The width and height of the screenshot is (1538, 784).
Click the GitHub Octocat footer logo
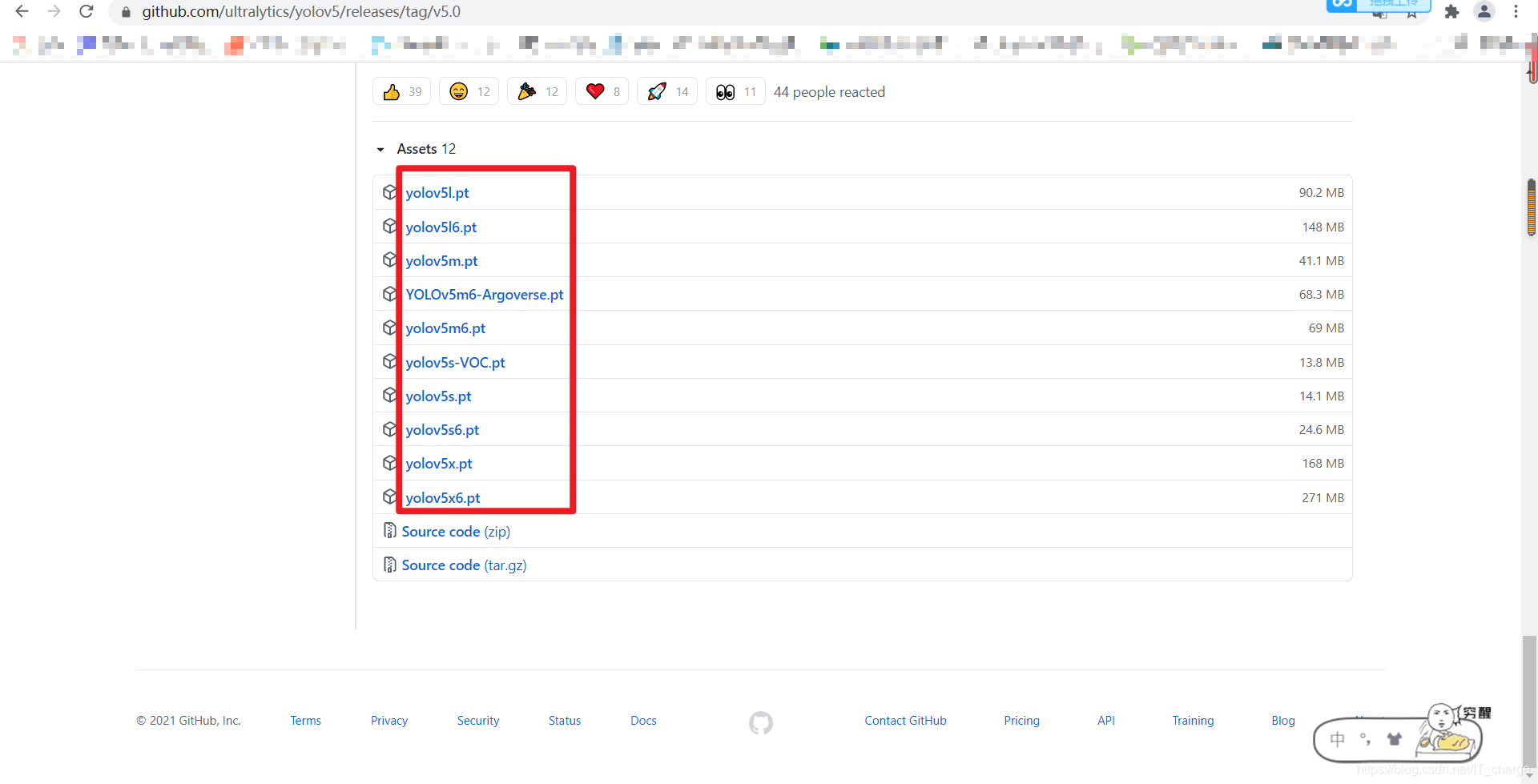click(761, 723)
